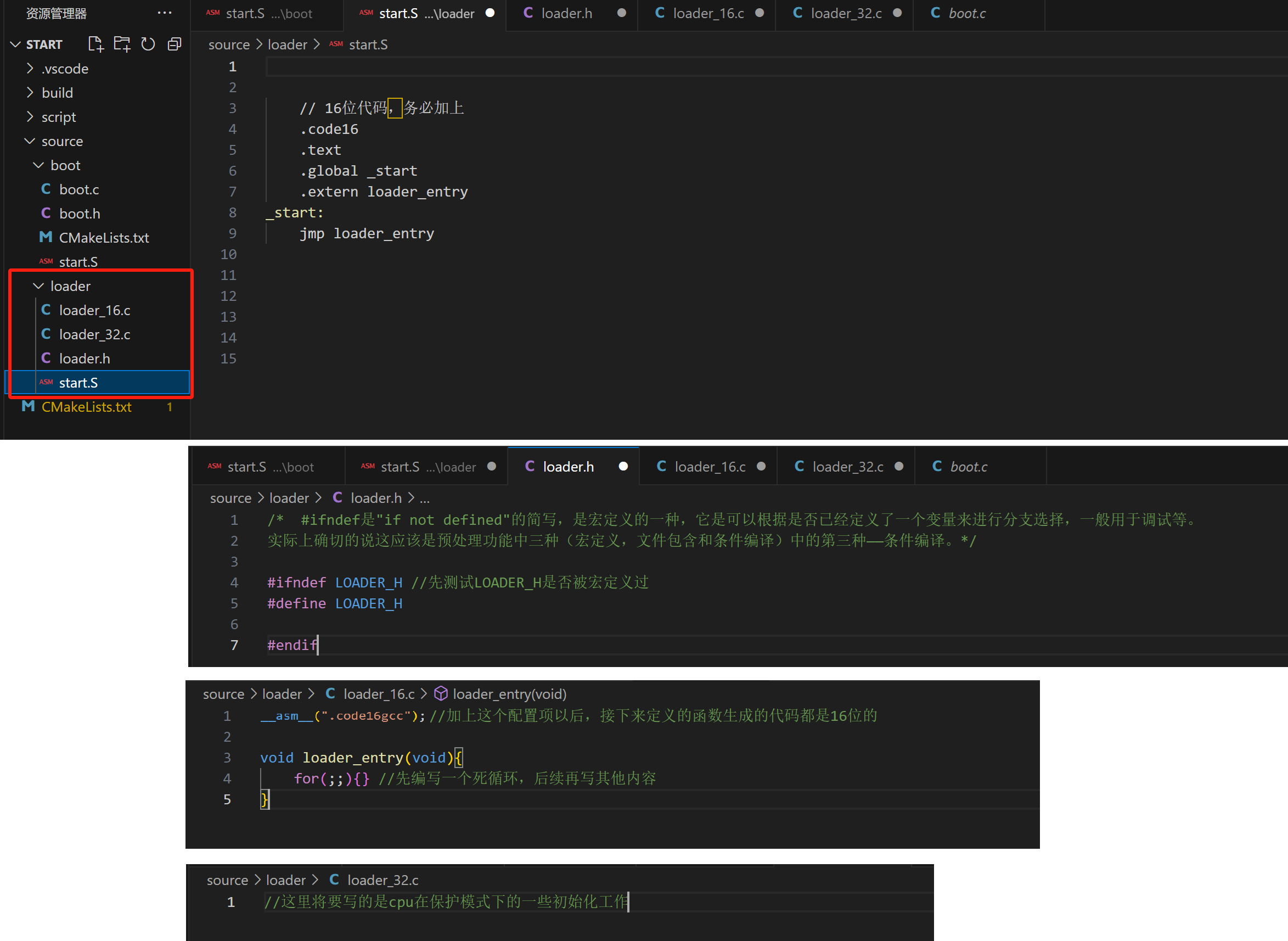Click unsaved dot on top loader_16.c tab
The height and width of the screenshot is (941, 1288).
760,13
